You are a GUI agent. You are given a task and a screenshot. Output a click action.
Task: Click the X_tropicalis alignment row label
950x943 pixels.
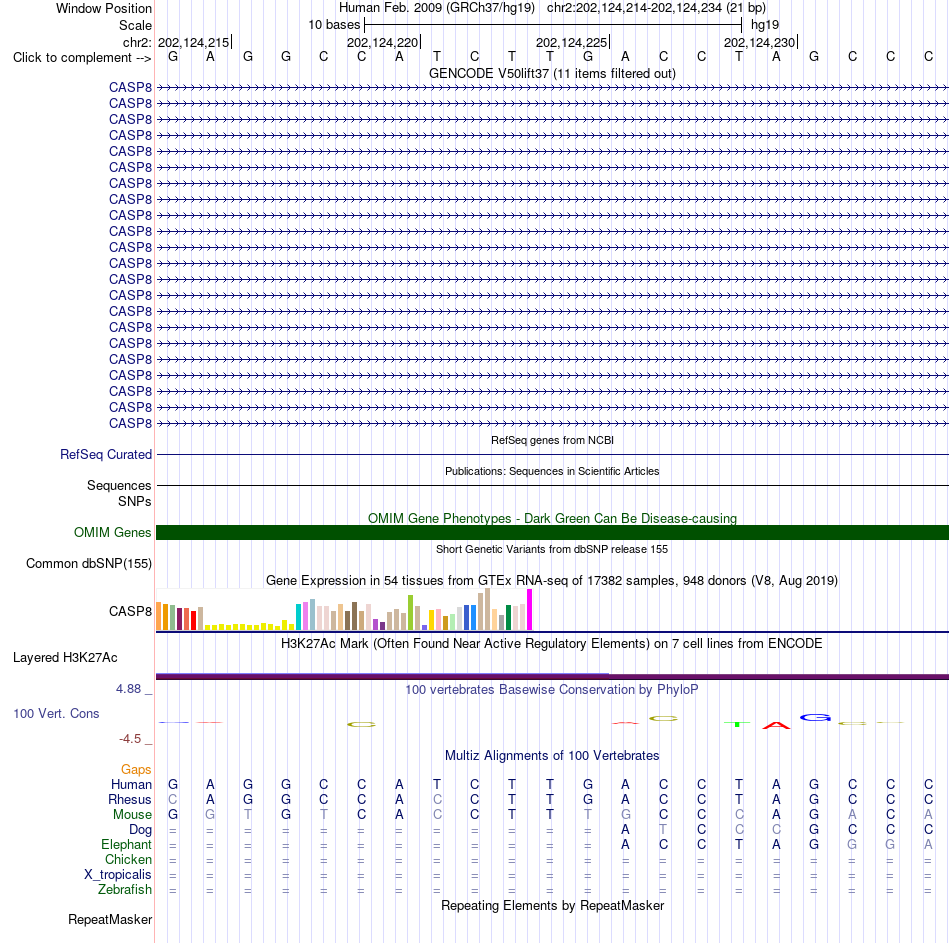click(x=118, y=875)
